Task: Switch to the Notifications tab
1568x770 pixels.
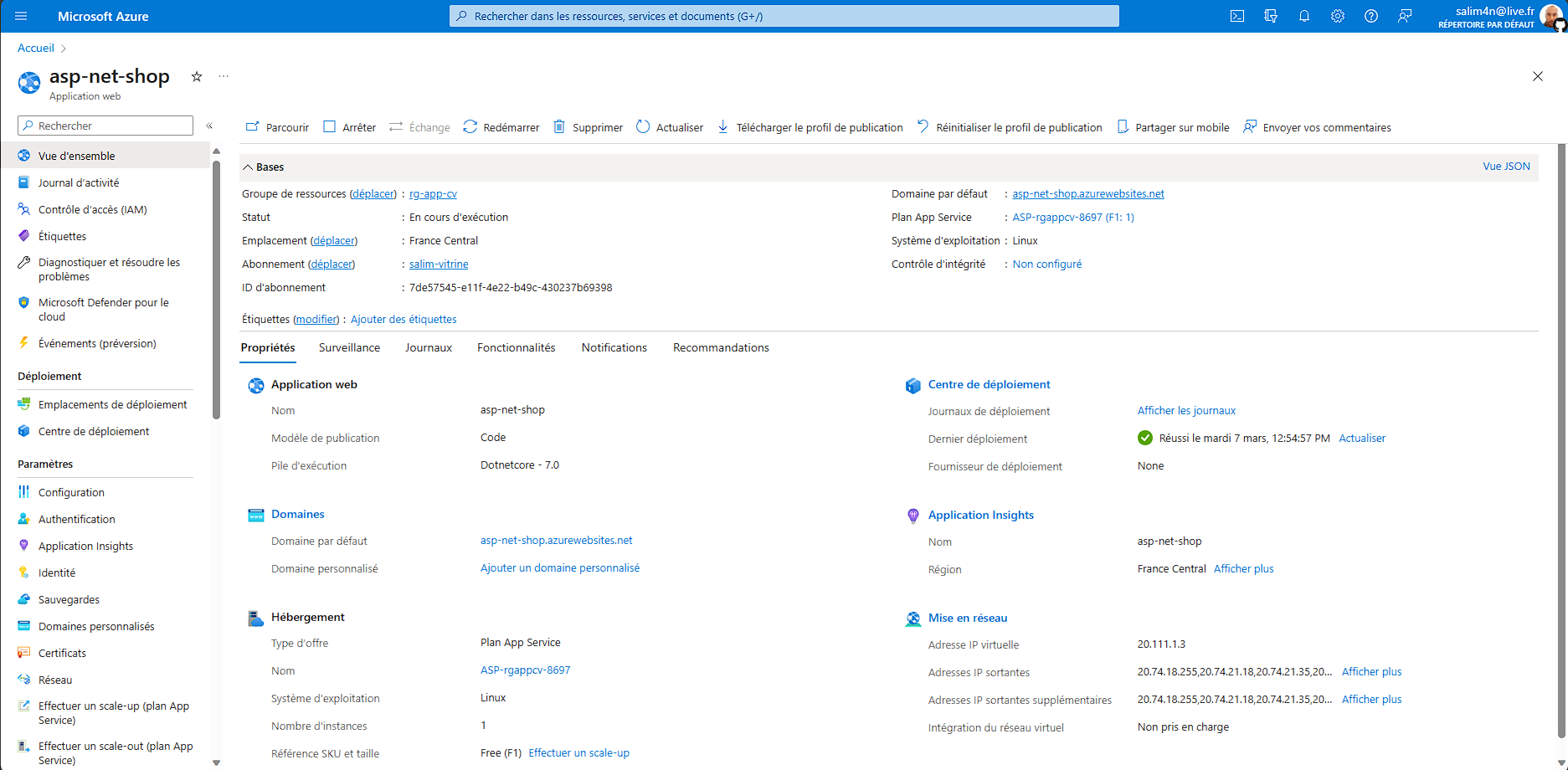Action: pos(614,347)
